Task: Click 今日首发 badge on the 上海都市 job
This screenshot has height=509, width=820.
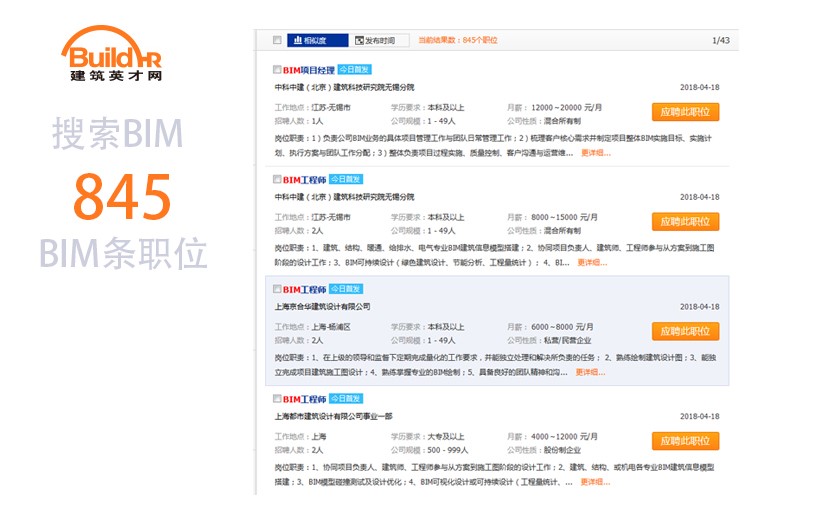Action: click(x=346, y=399)
